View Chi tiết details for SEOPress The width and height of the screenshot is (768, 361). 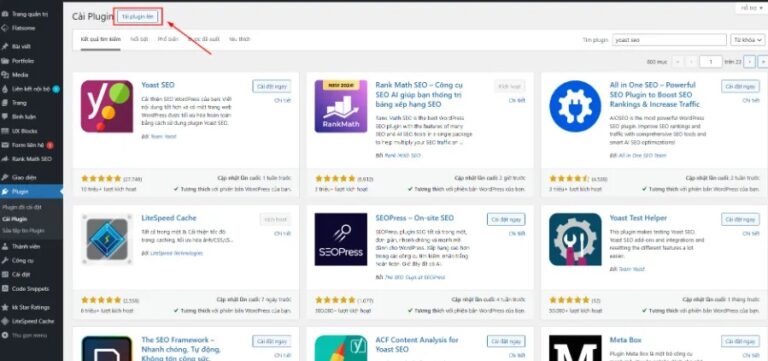pos(517,234)
